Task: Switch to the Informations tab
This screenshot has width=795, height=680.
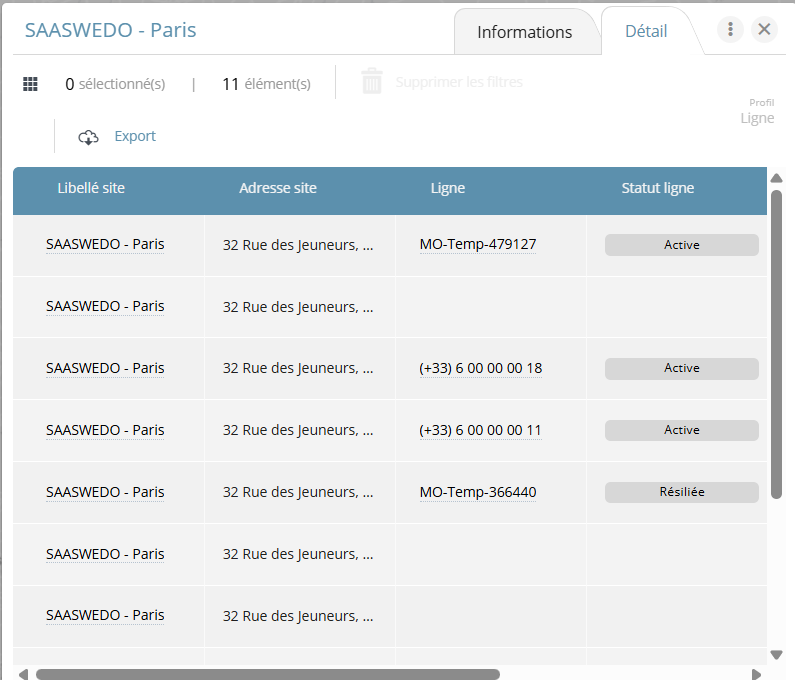Action: click(x=524, y=32)
